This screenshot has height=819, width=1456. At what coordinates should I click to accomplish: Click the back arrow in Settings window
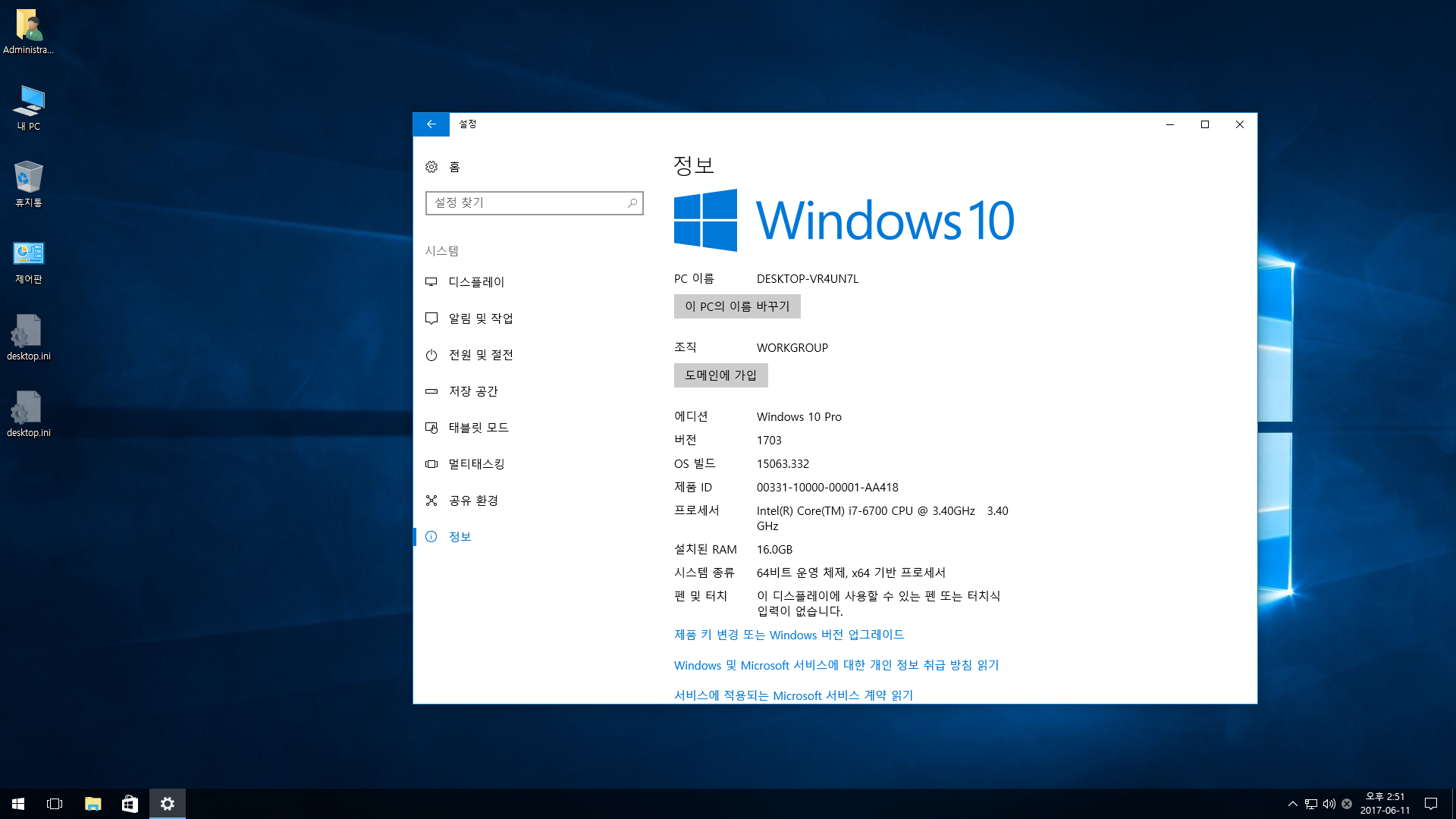[431, 124]
